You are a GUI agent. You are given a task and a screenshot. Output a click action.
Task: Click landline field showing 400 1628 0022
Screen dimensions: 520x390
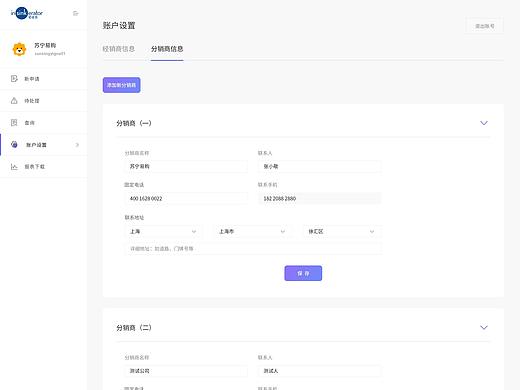click(186, 198)
